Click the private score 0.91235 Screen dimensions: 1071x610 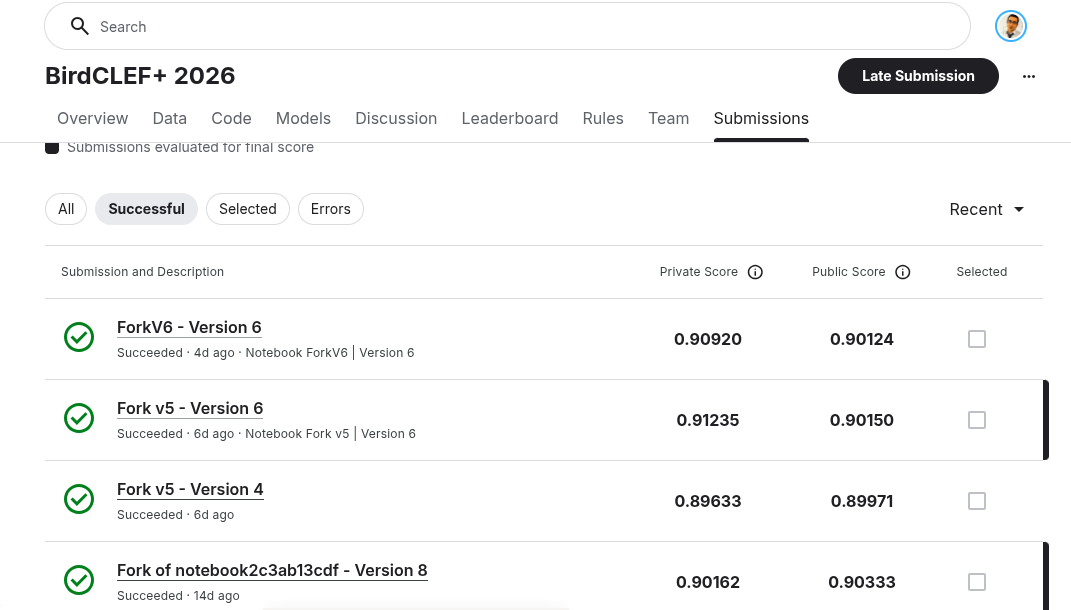pos(708,420)
